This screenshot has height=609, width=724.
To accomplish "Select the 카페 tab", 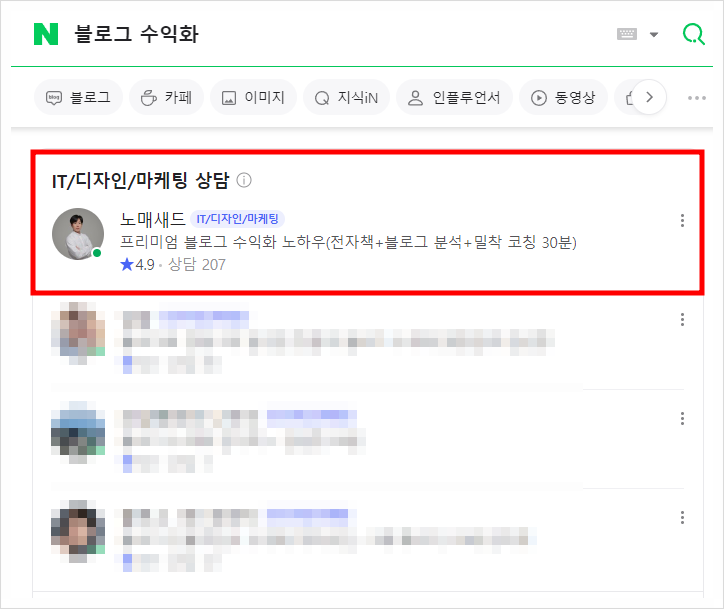I will pos(166,97).
